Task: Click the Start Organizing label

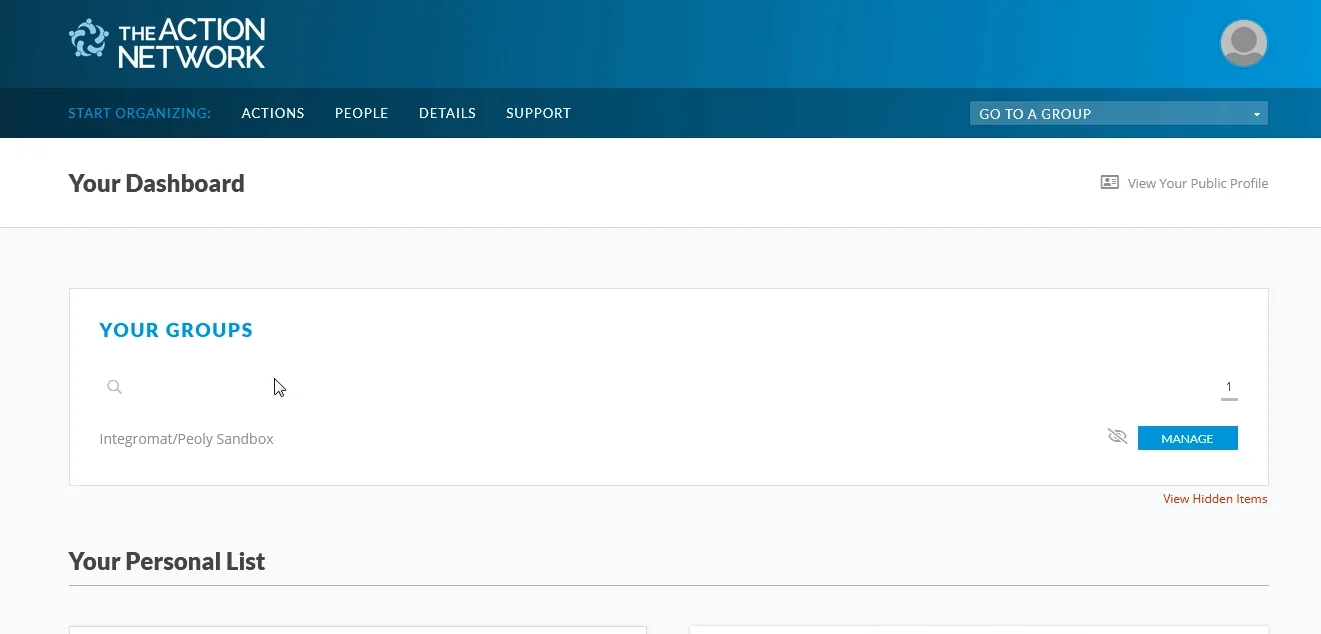Action: click(140, 113)
